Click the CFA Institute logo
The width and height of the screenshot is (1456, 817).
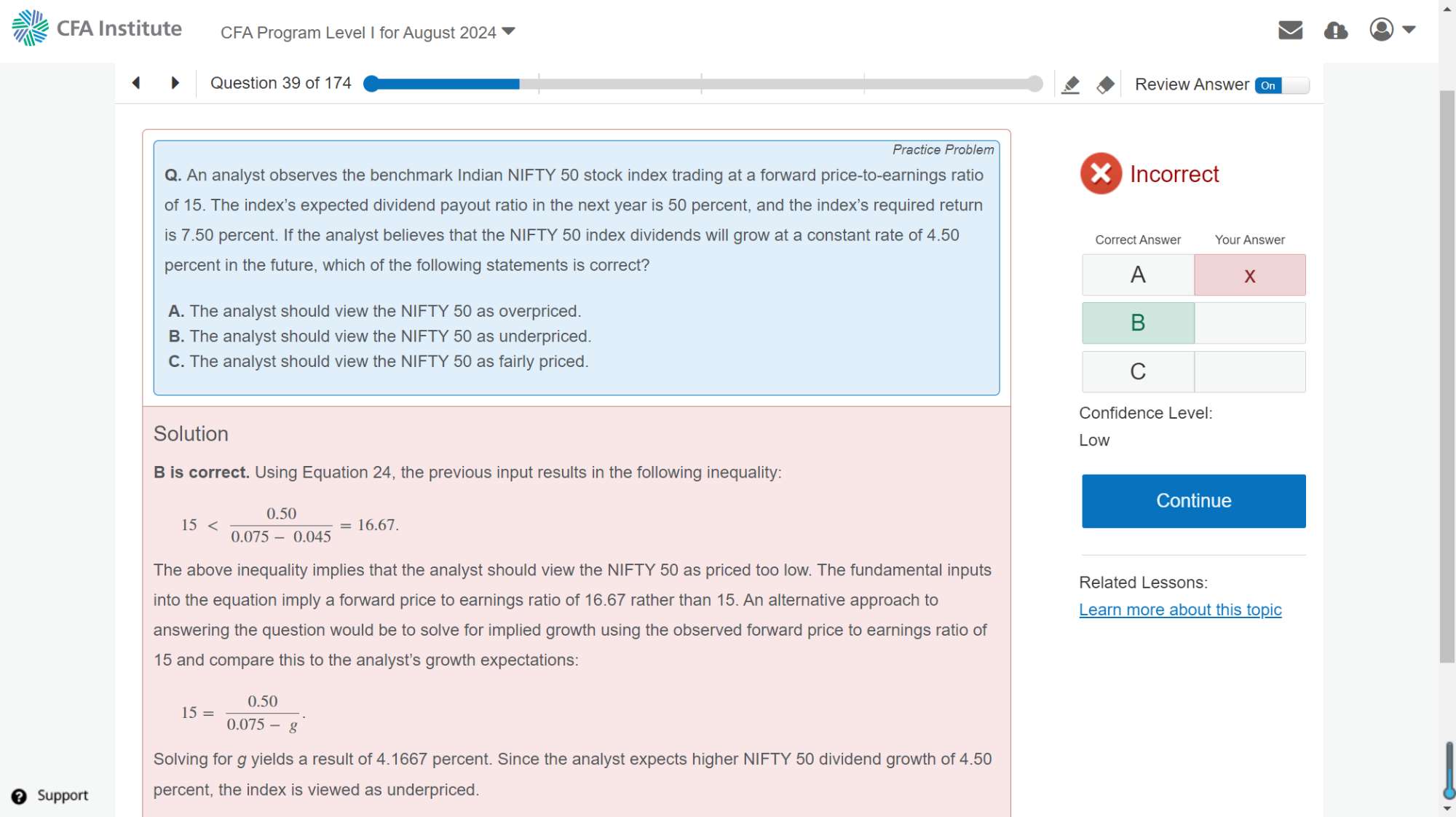point(97,28)
